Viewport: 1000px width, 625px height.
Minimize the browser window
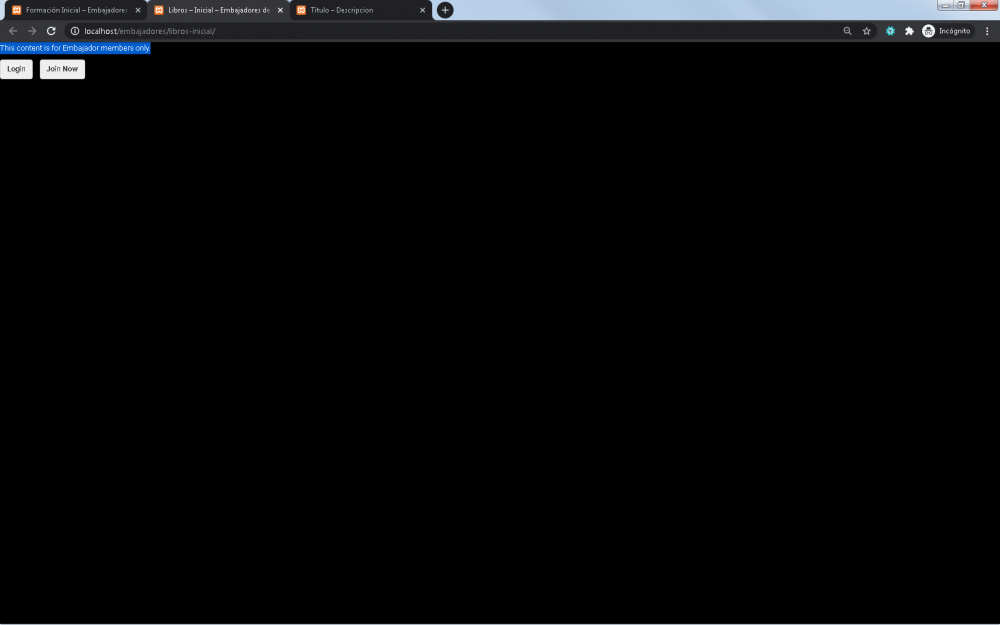[x=945, y=5]
